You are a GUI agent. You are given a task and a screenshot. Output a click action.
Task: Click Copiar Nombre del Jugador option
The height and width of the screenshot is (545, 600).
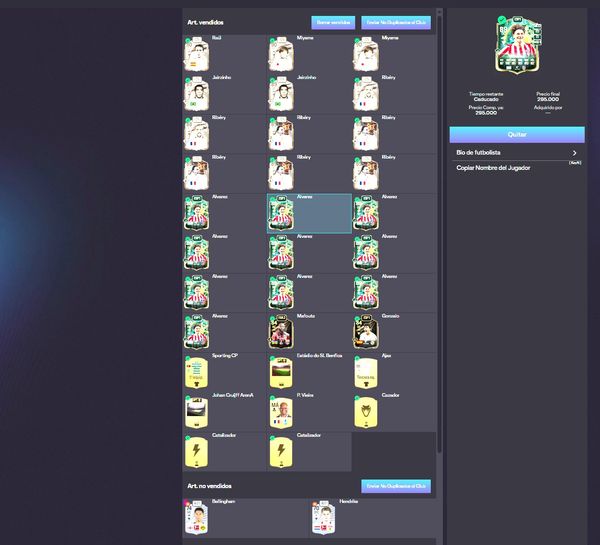coord(493,168)
